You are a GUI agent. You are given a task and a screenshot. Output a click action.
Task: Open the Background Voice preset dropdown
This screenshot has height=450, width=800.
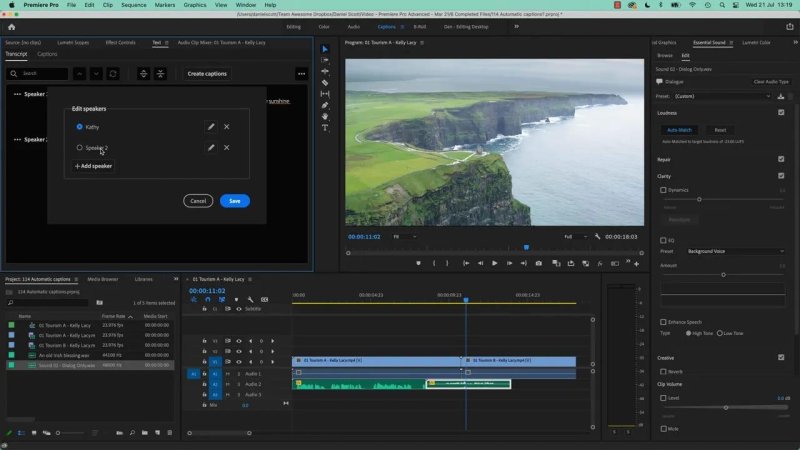(x=735, y=251)
